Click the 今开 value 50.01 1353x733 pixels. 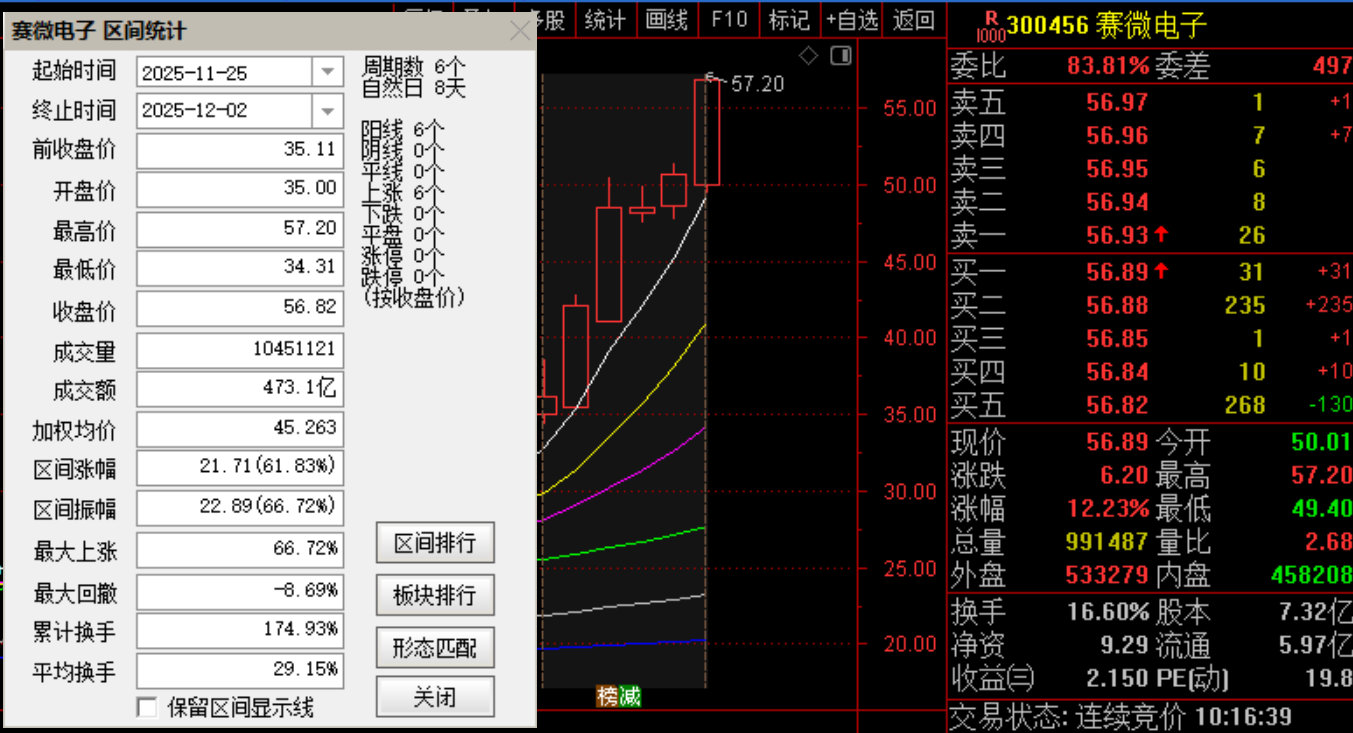[1321, 442]
